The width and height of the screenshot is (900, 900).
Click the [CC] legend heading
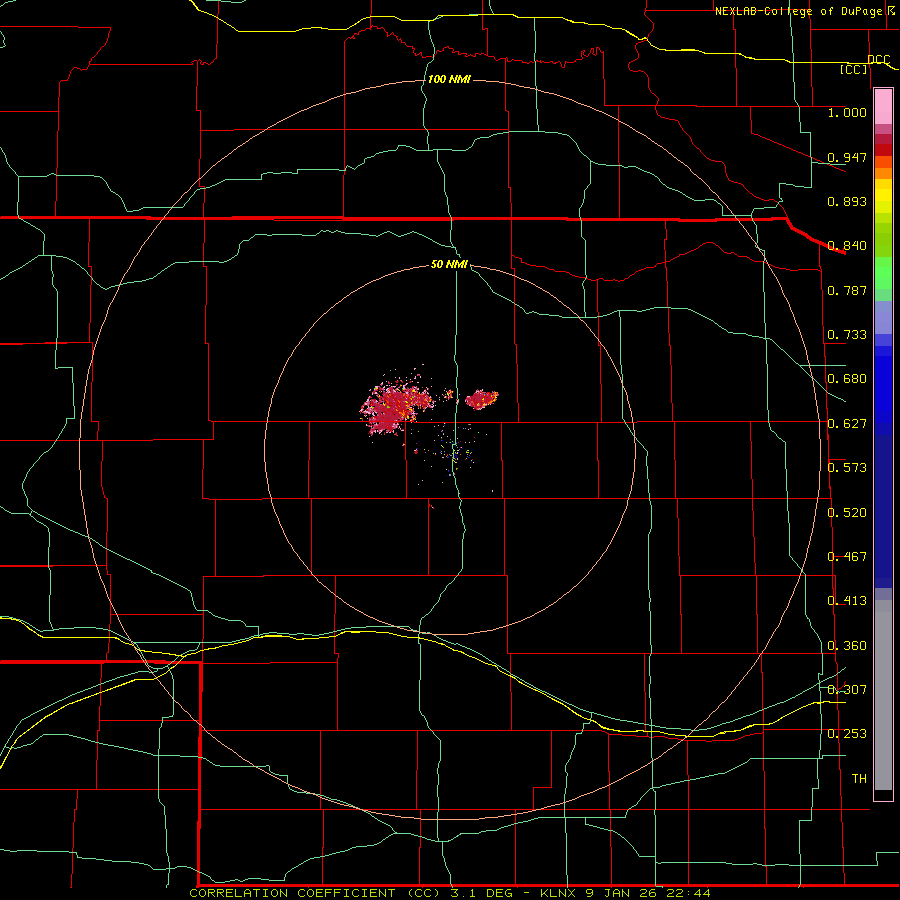pyautogui.click(x=854, y=69)
